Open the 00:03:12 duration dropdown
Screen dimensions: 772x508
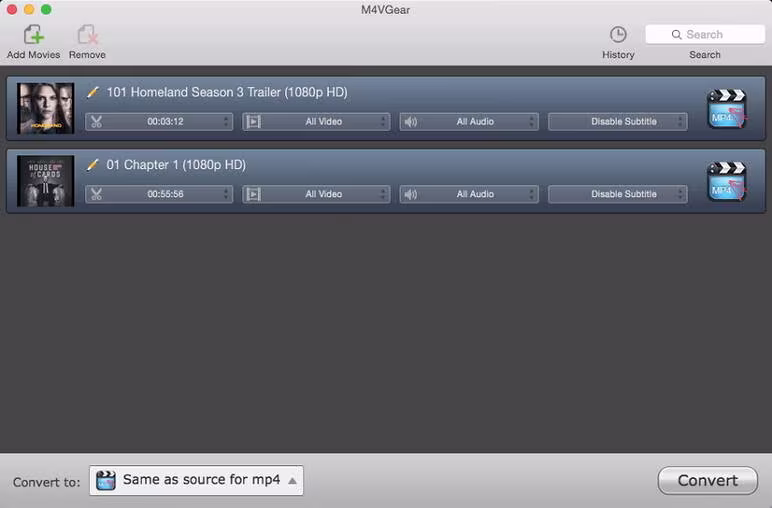point(159,122)
